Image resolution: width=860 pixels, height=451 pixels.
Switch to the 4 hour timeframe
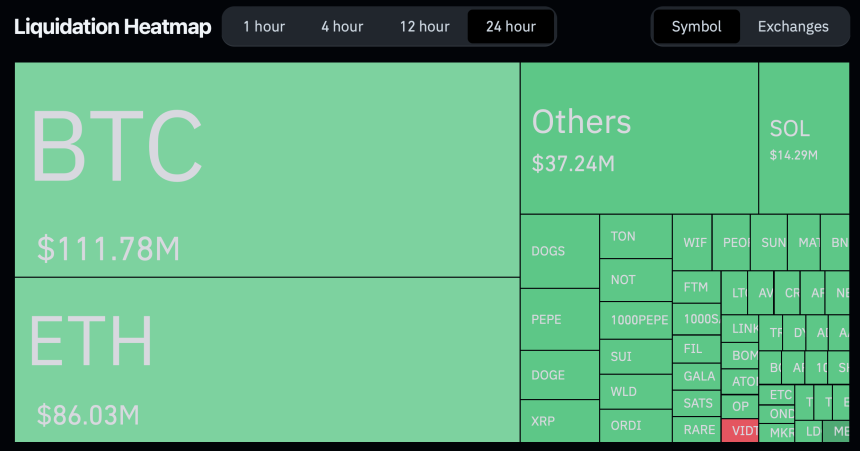pyautogui.click(x=342, y=27)
